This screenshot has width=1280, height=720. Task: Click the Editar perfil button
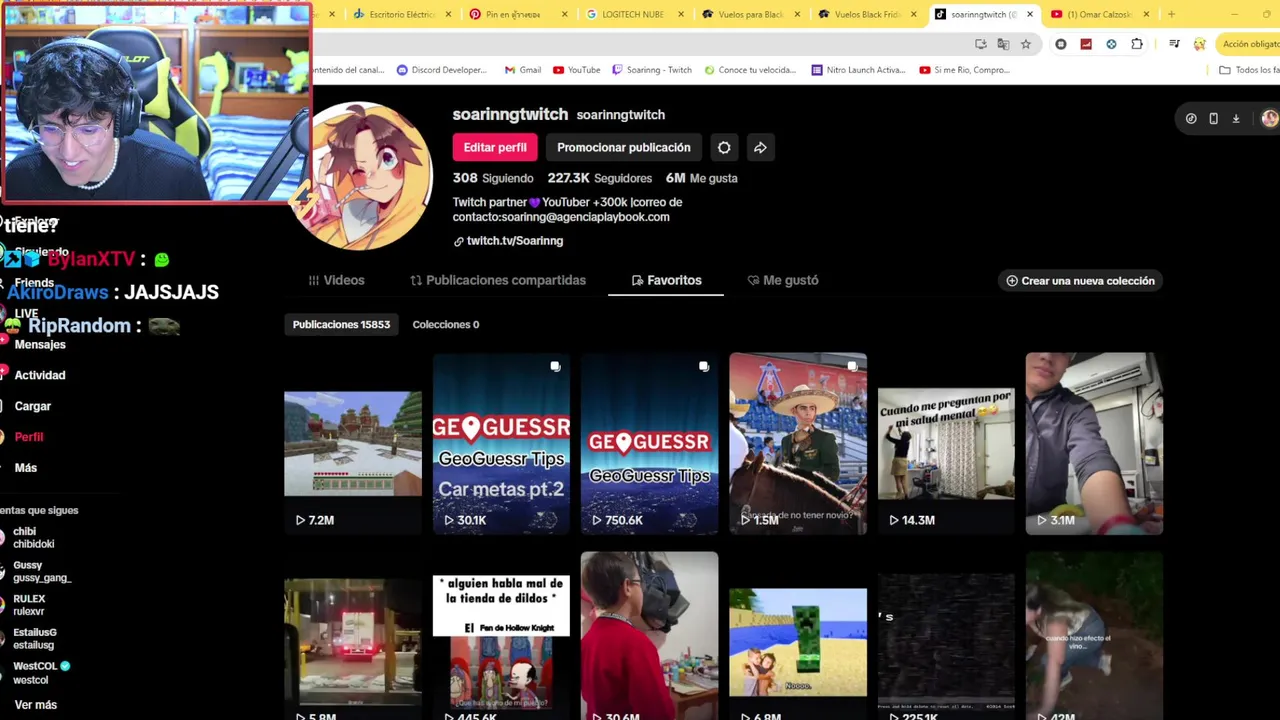coord(495,147)
